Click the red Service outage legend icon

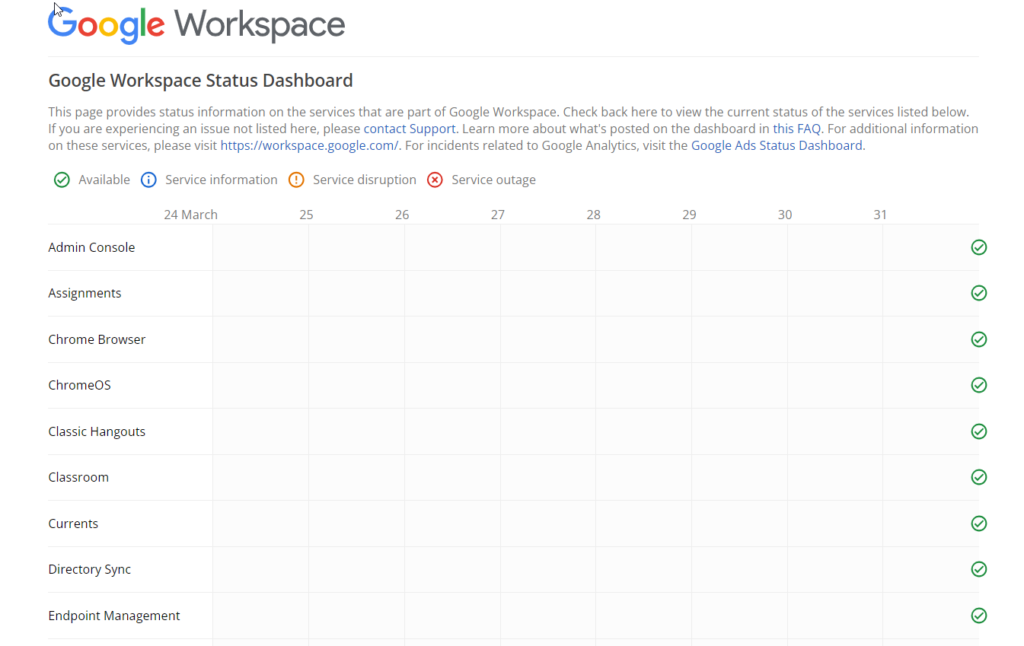pos(435,180)
